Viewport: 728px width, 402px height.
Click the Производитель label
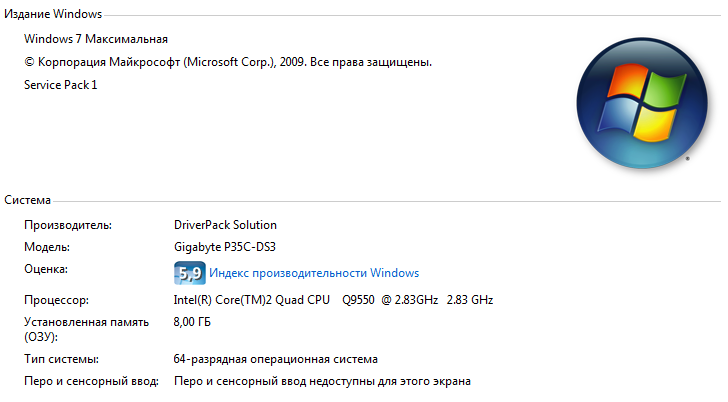(68, 225)
